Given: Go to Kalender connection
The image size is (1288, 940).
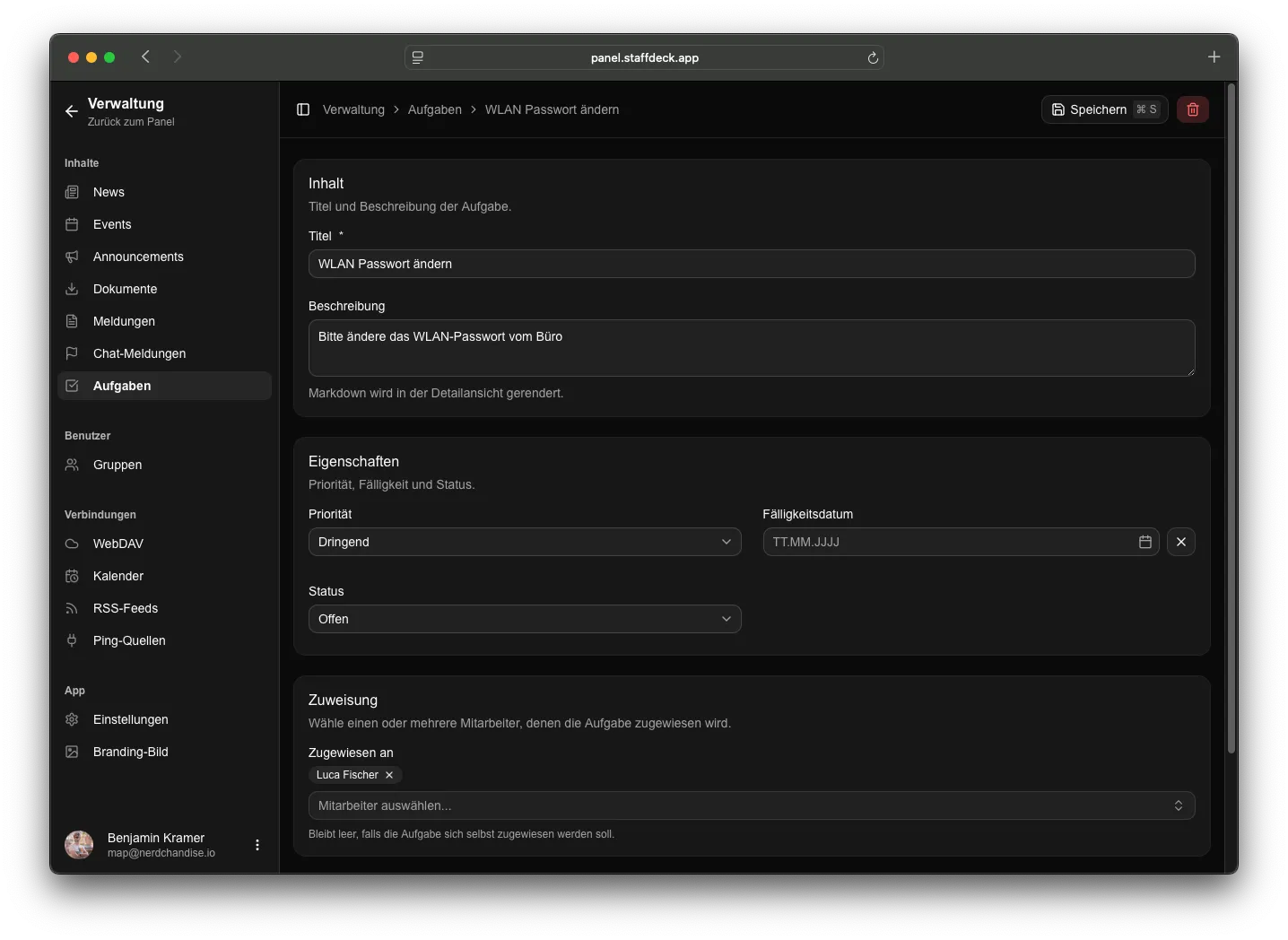Looking at the screenshot, I should (x=164, y=576).
